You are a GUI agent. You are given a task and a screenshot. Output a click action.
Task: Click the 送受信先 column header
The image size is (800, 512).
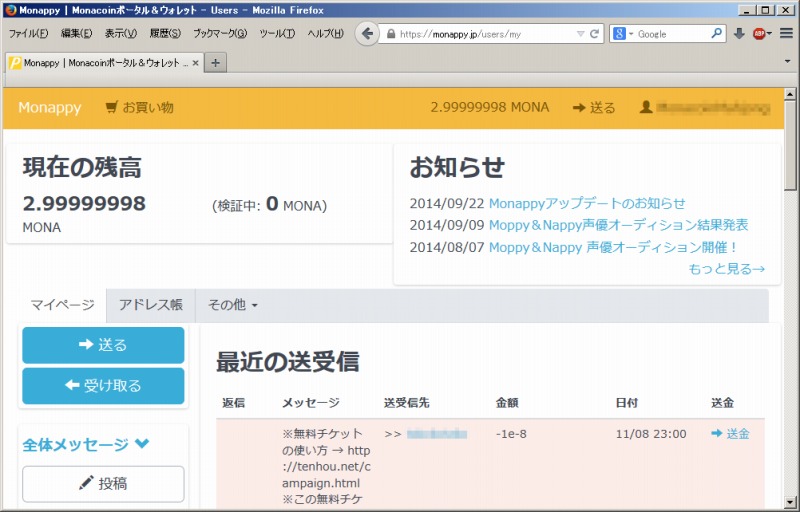click(407, 403)
